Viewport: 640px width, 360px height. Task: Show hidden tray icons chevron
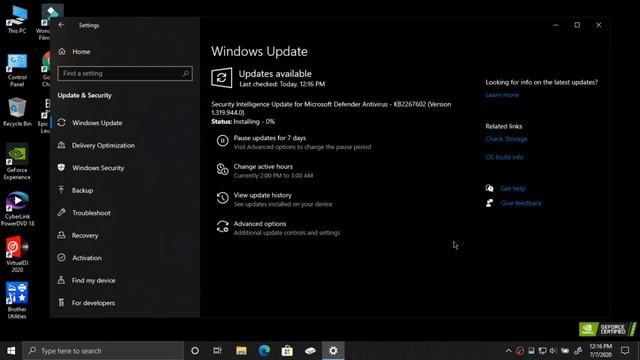pyautogui.click(x=508, y=351)
